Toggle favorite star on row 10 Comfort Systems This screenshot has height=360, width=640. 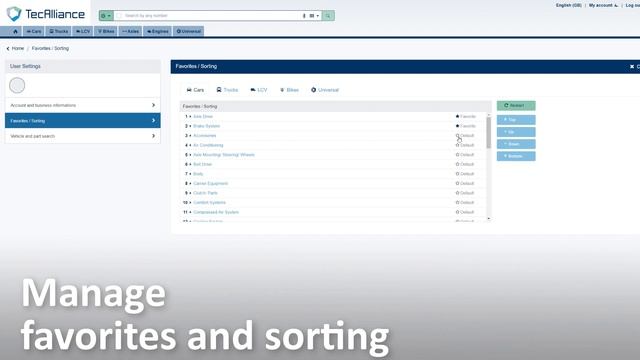tap(458, 202)
